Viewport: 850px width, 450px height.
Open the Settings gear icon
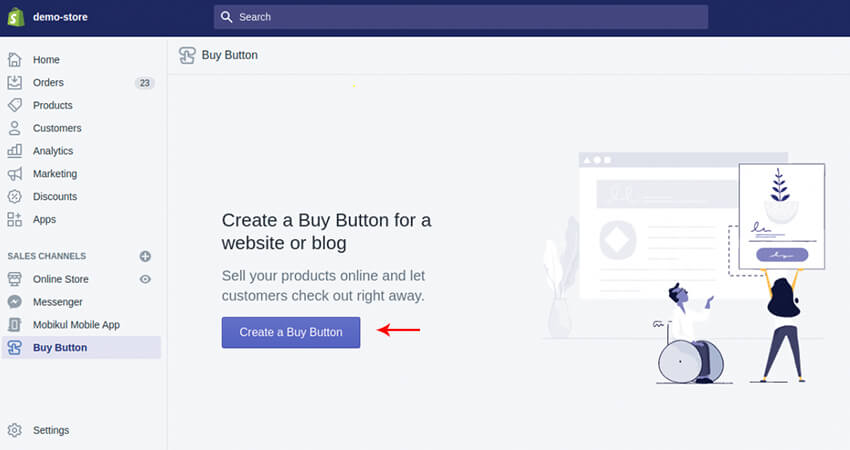(x=15, y=430)
